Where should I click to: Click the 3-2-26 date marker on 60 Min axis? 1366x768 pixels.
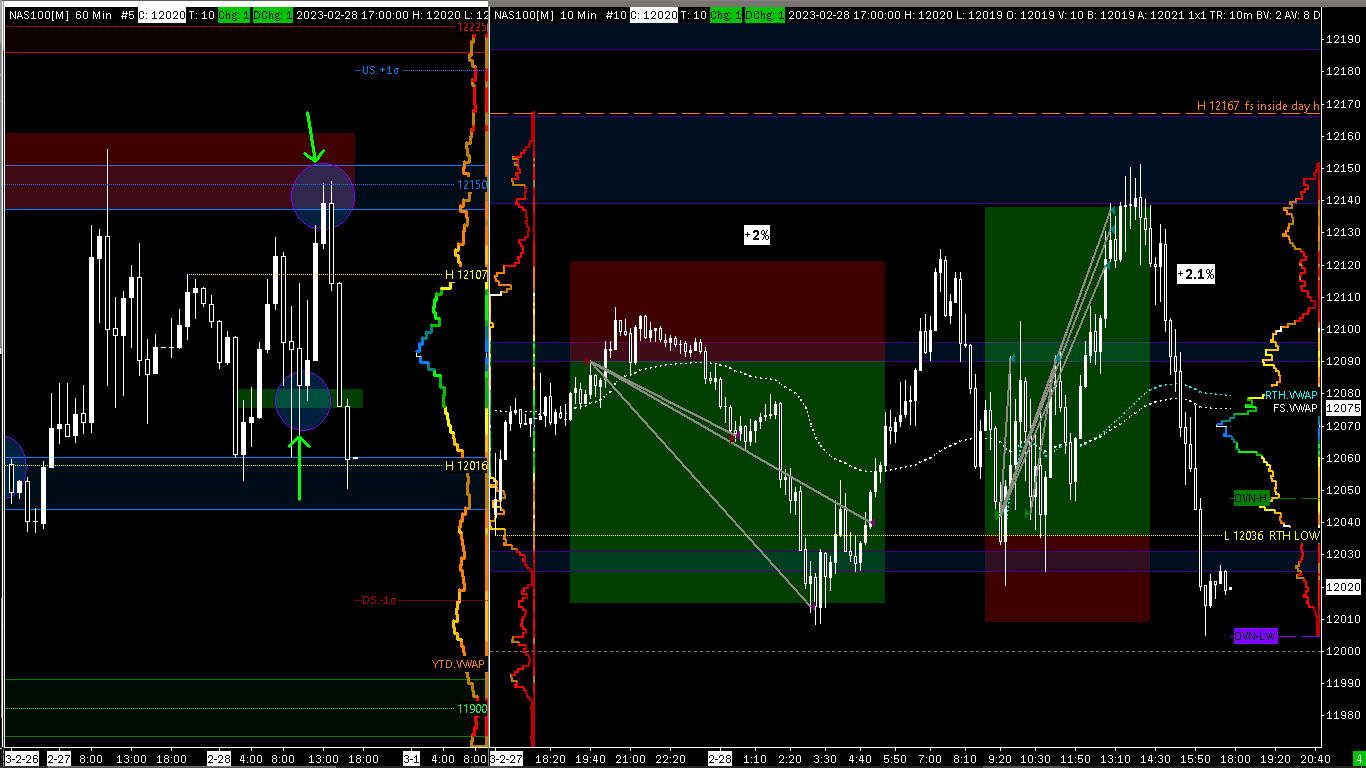22,759
